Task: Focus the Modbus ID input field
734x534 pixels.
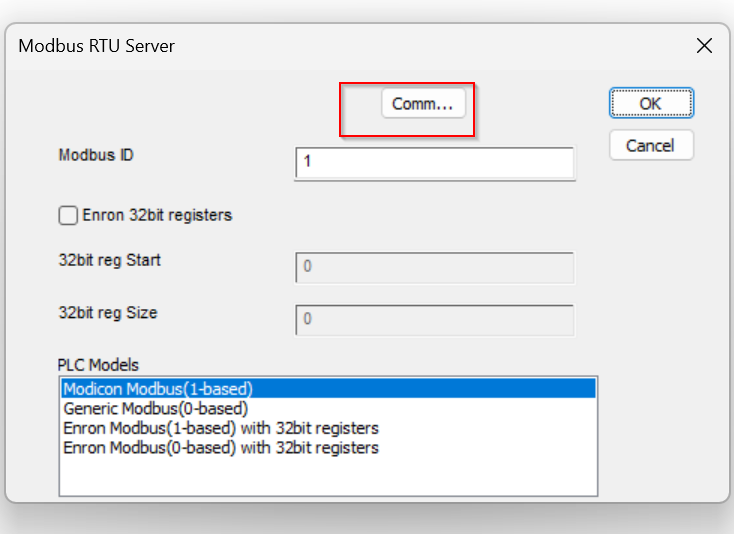Action: coord(435,162)
